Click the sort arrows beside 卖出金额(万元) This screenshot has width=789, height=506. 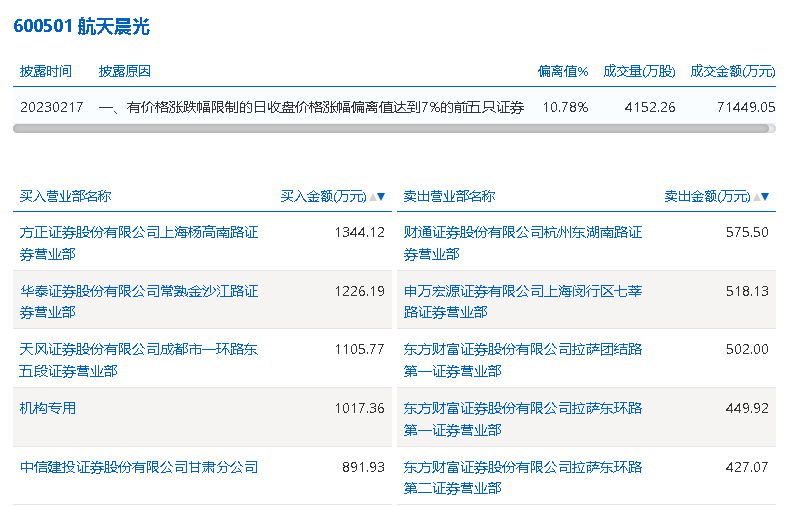coord(763,197)
